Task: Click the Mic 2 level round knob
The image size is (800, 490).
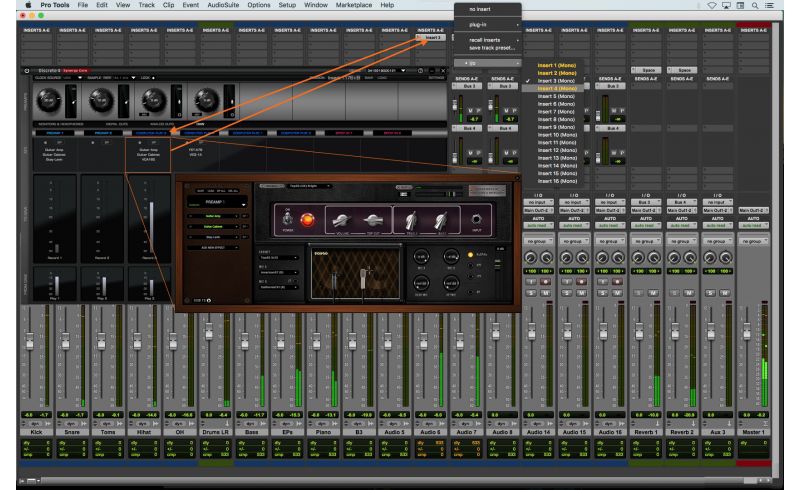Action: [x=451, y=257]
